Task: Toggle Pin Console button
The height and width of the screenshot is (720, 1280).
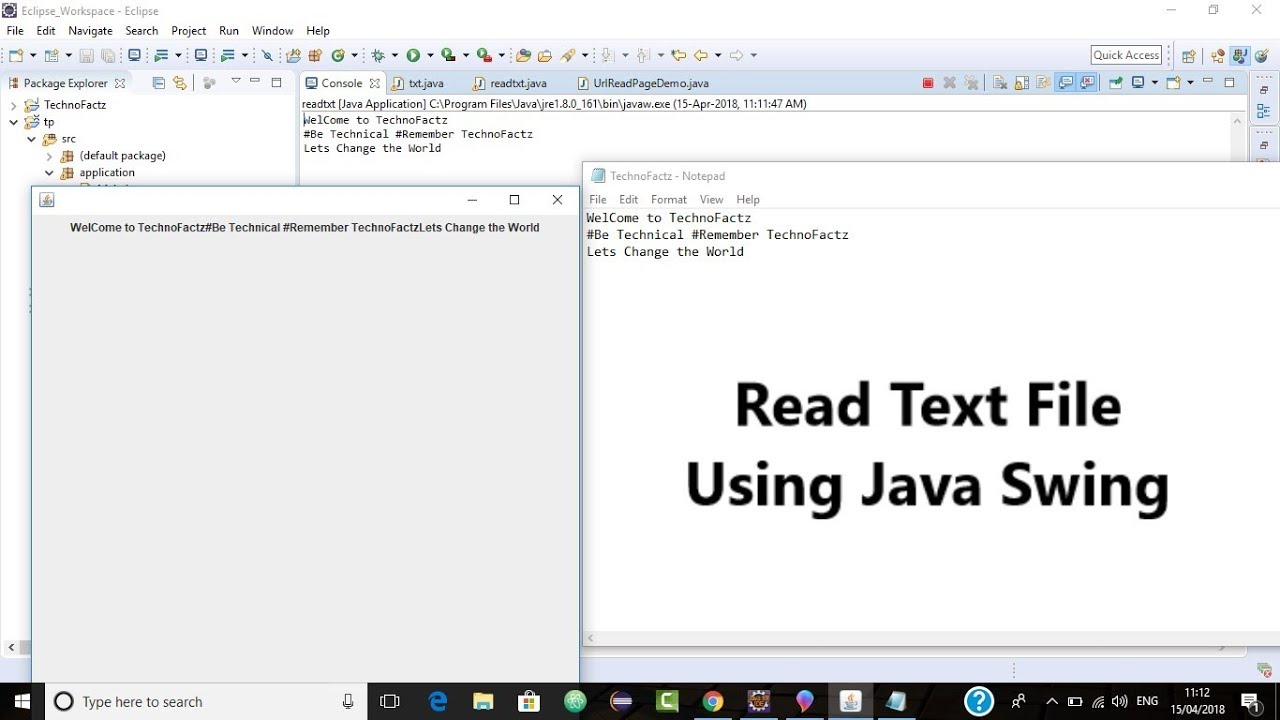Action: coord(1115,83)
